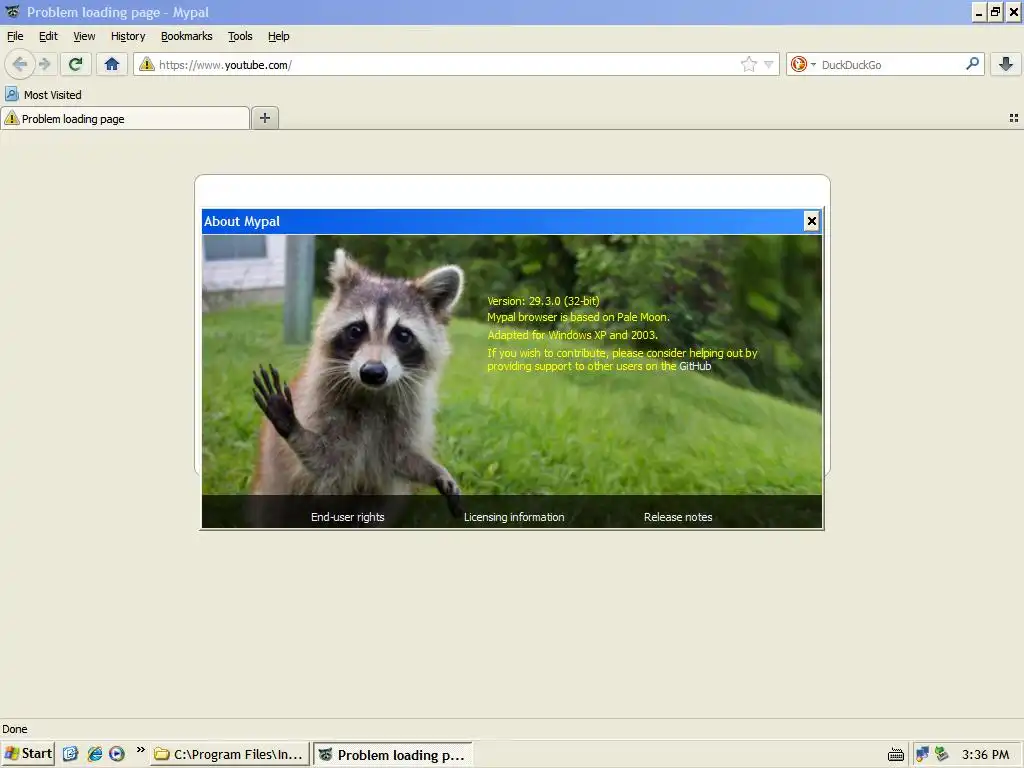Click Mypal Problem loading taskbar button
Viewport: 1024px width, 768px height.
(x=392, y=755)
